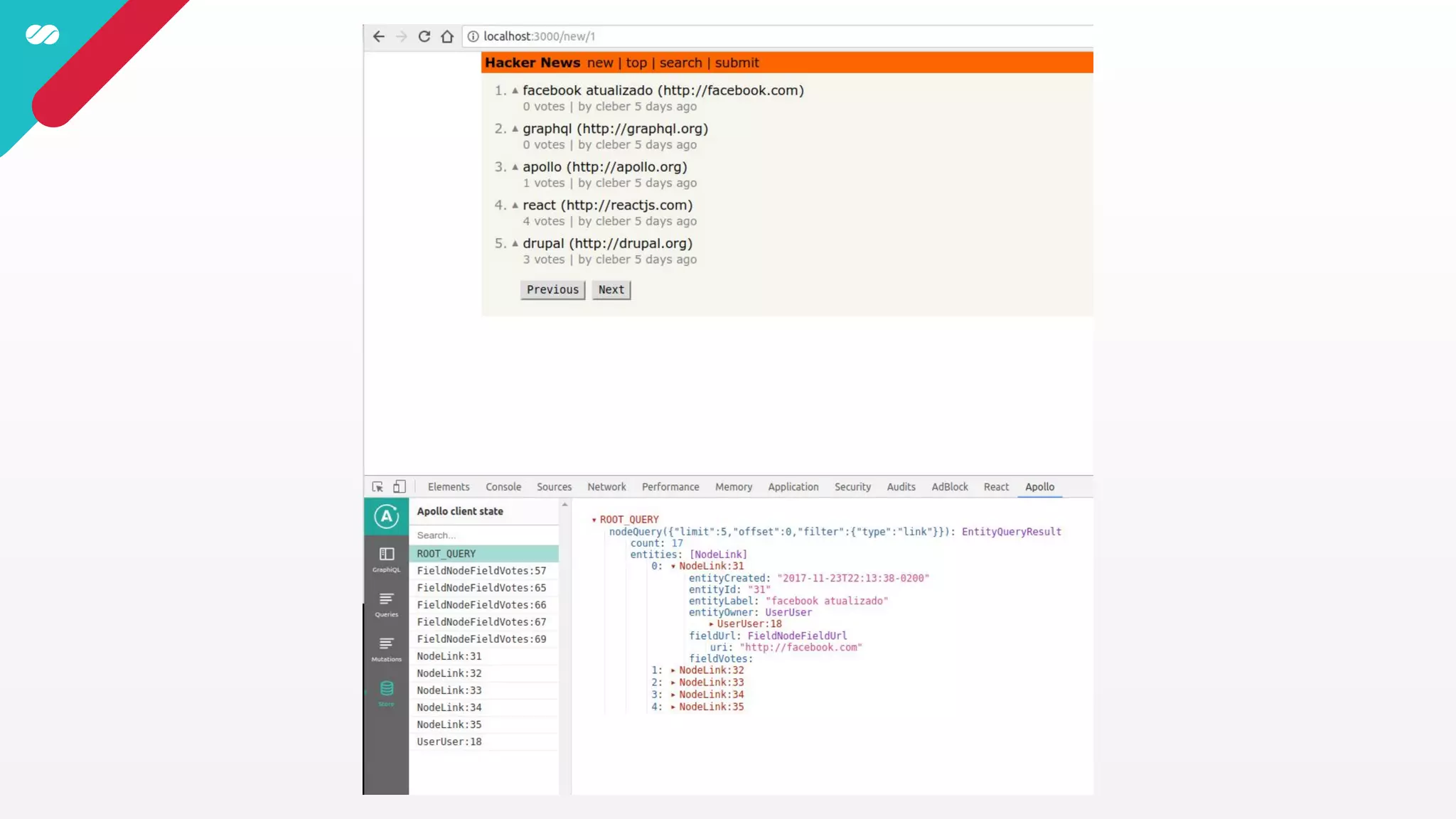
Task: Reload the page with refresh icon
Action: 424,36
